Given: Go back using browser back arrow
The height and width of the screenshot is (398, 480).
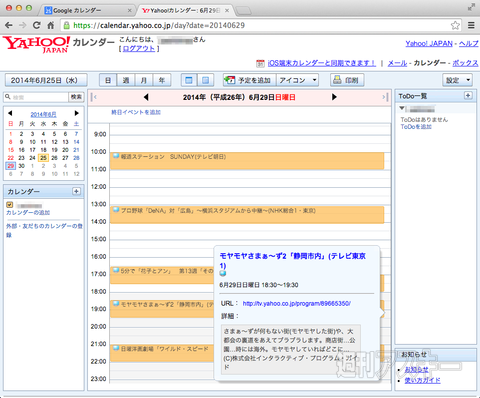Looking at the screenshot, I should pos(9,25).
